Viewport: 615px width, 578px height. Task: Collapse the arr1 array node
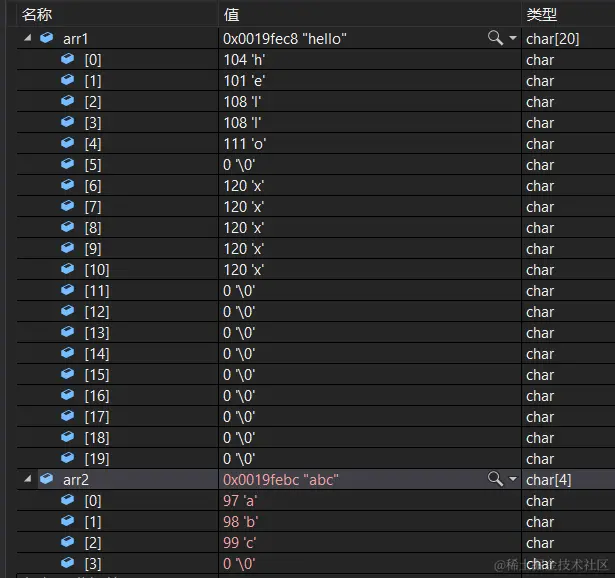tap(28, 38)
